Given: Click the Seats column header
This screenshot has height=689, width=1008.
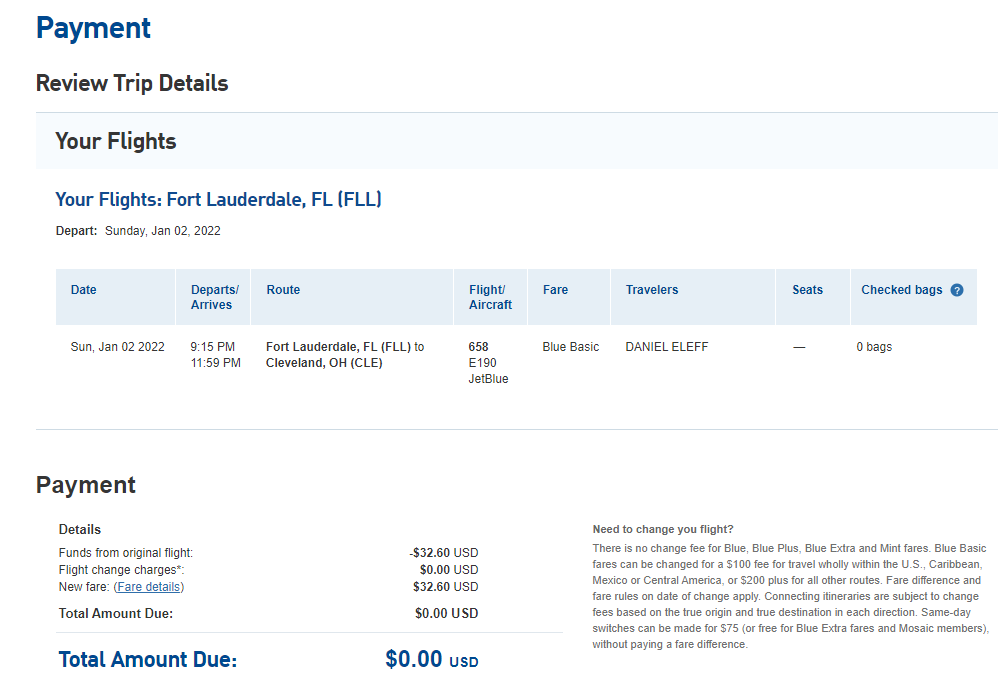Looking at the screenshot, I should pos(807,290).
